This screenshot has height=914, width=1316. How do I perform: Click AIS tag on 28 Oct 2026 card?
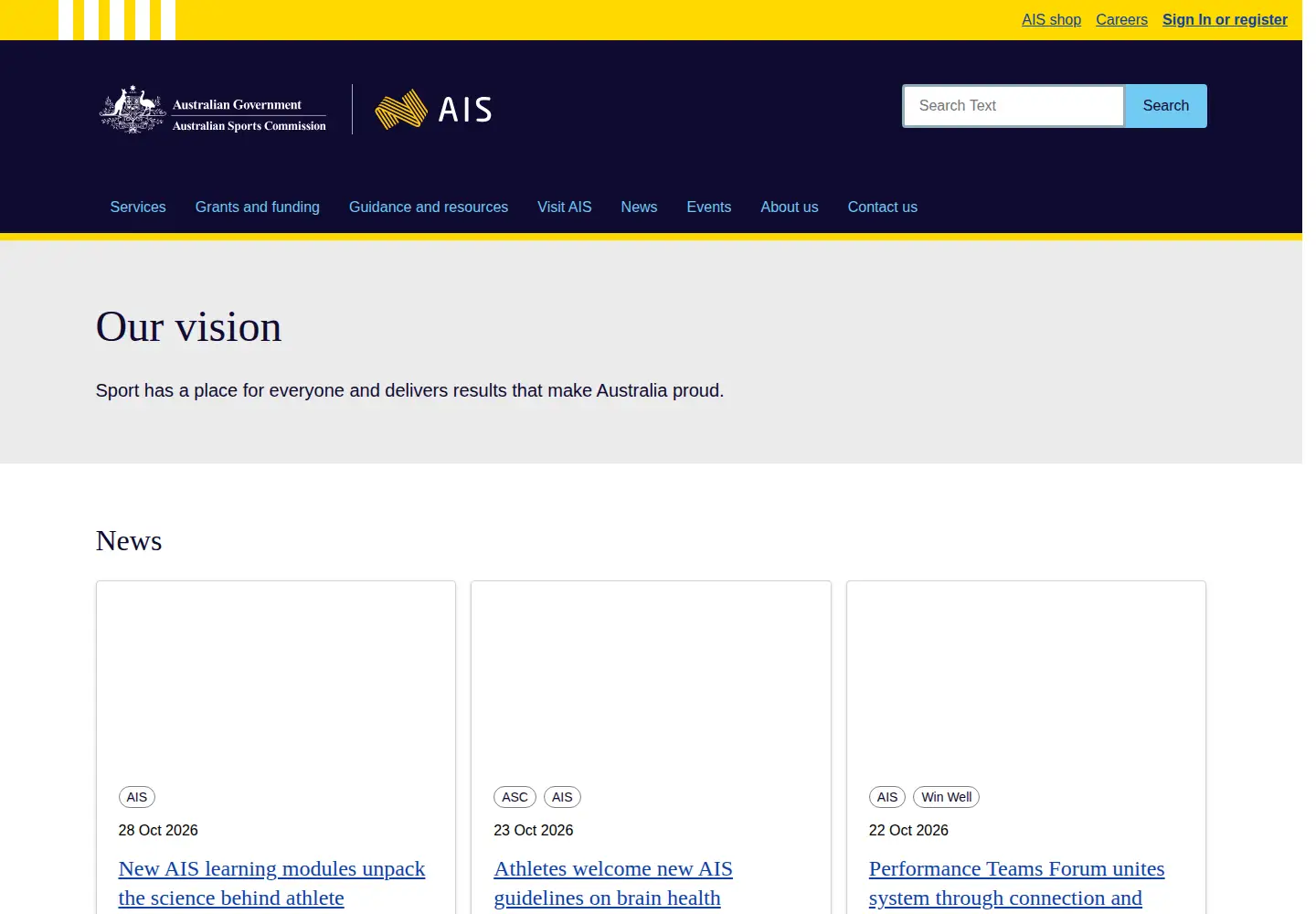137,797
